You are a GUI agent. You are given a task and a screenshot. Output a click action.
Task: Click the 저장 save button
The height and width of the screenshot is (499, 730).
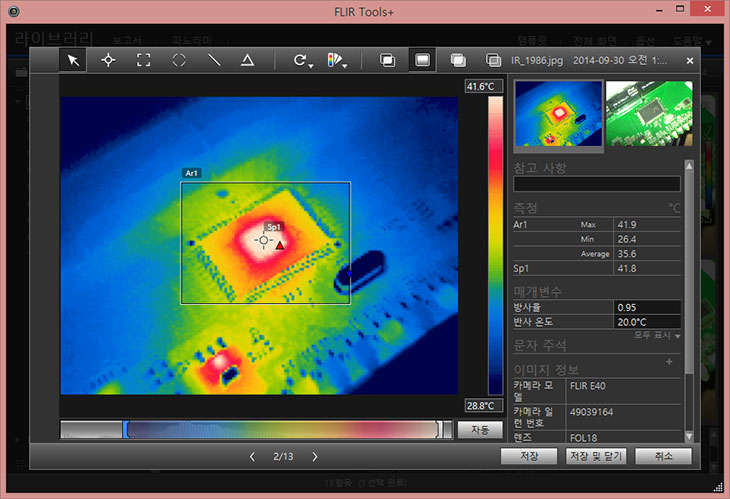pos(529,456)
